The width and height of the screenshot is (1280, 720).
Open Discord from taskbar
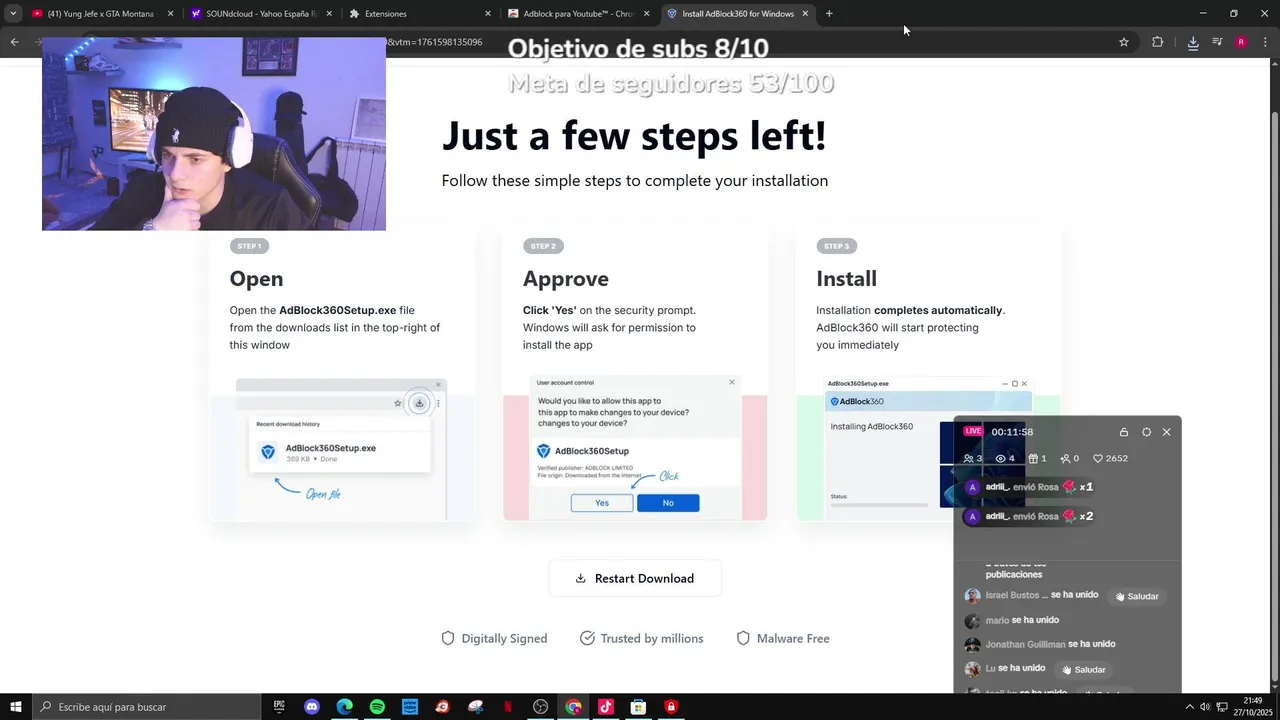click(x=312, y=707)
